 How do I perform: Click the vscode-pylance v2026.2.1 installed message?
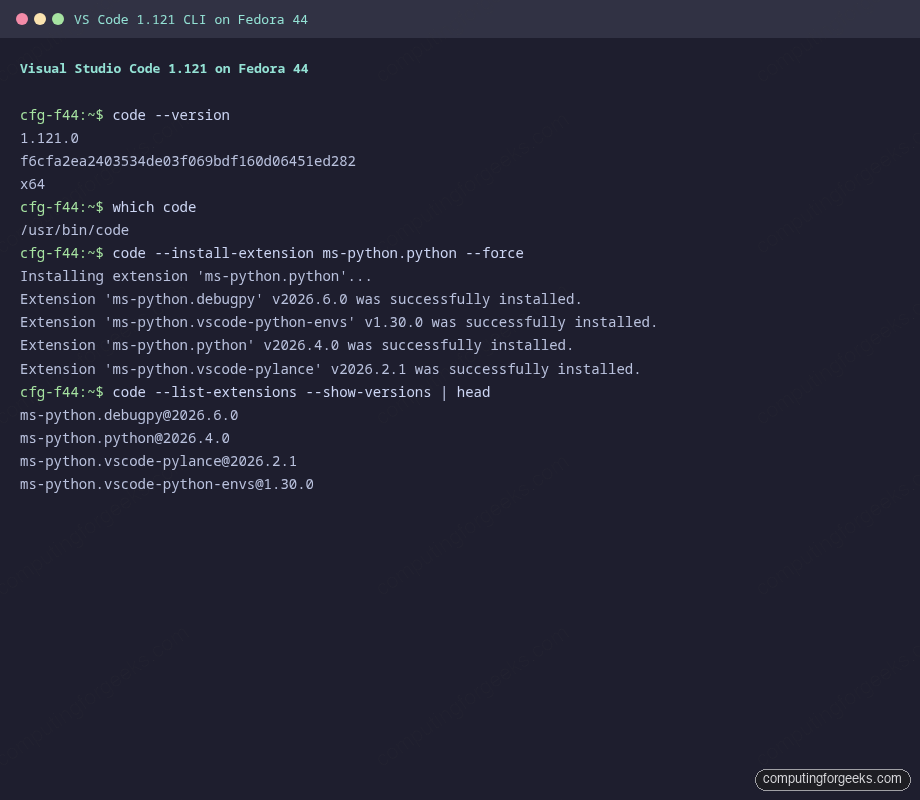(330, 369)
